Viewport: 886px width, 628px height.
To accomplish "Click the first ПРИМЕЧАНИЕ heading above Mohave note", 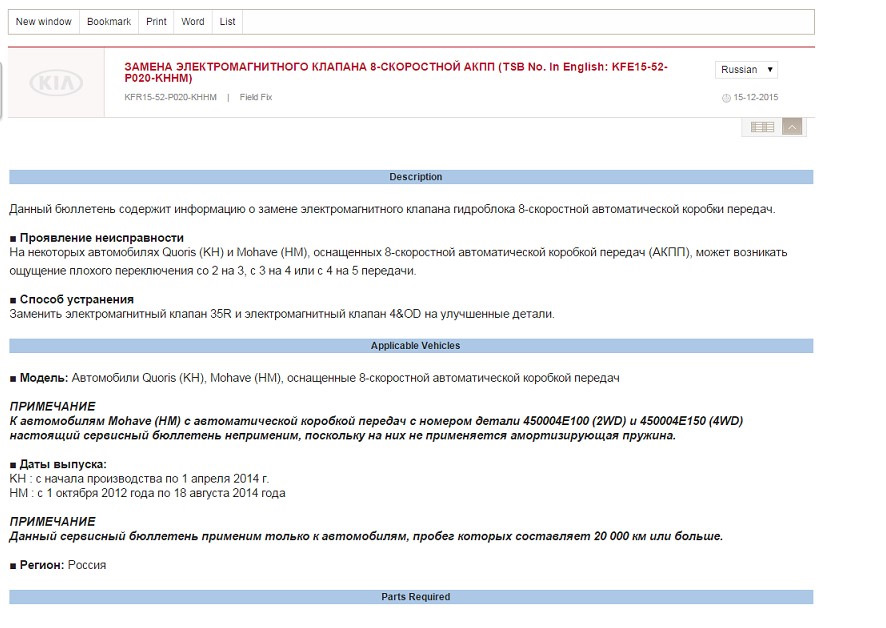I will pyautogui.click(x=53, y=406).
